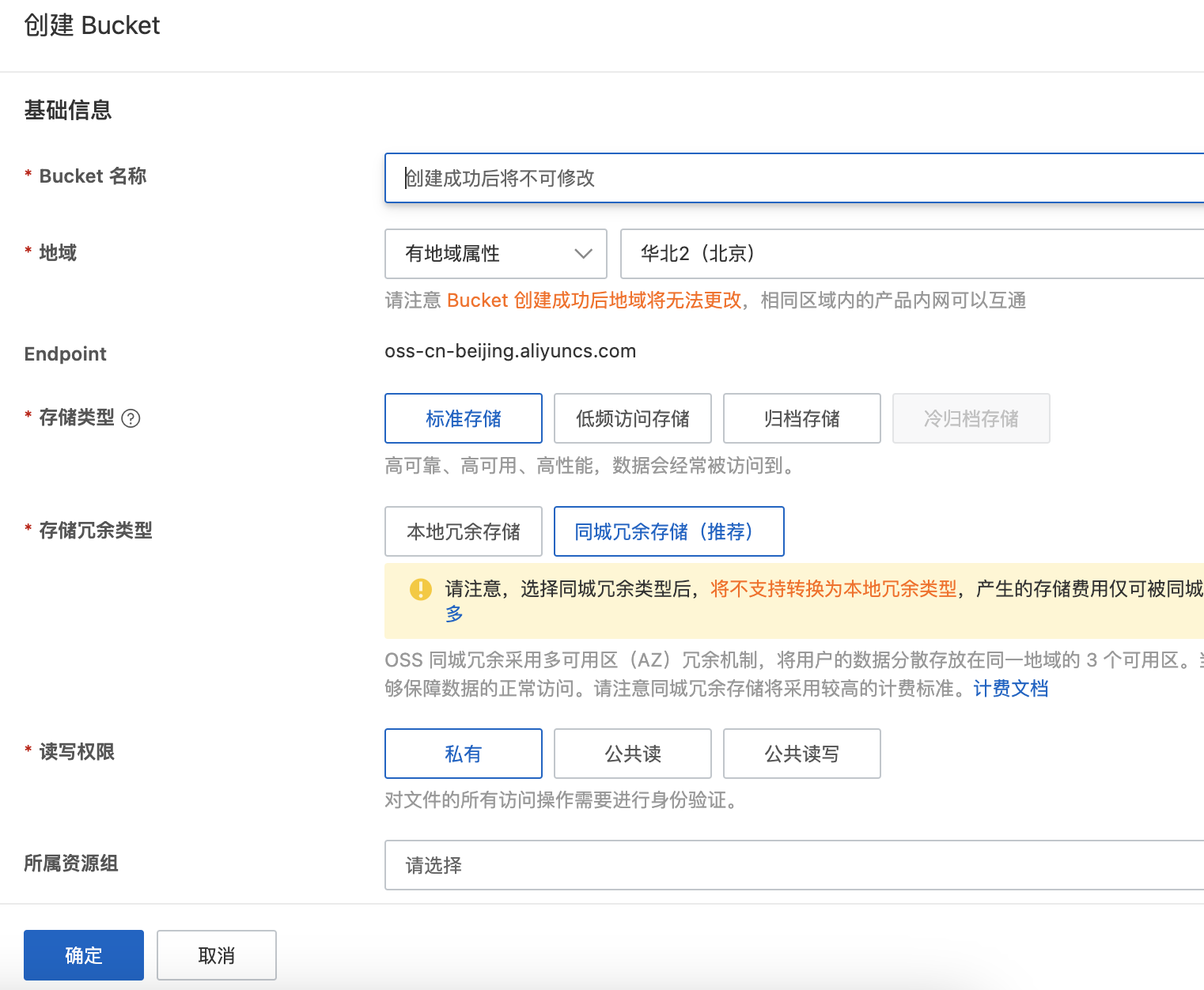Select Cold Archive storage (冷归档存储)
The image size is (1204, 990).
click(971, 418)
